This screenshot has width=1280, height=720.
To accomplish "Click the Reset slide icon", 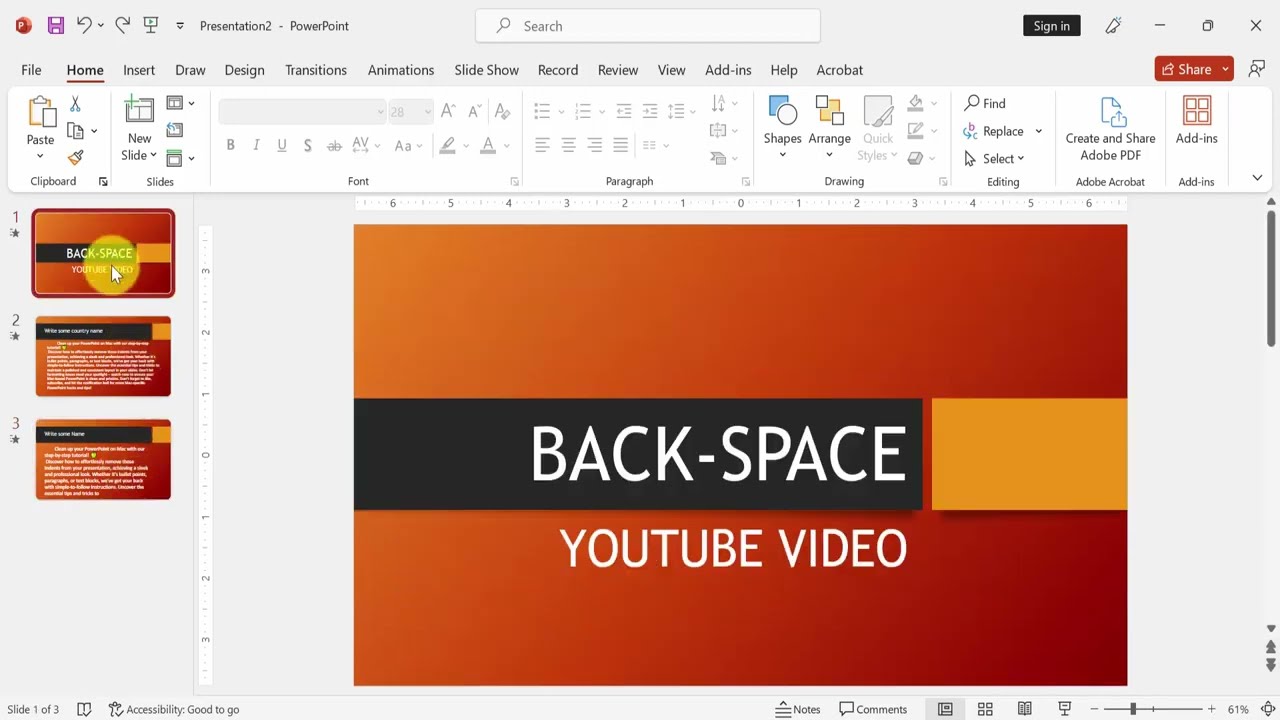I will [x=175, y=130].
